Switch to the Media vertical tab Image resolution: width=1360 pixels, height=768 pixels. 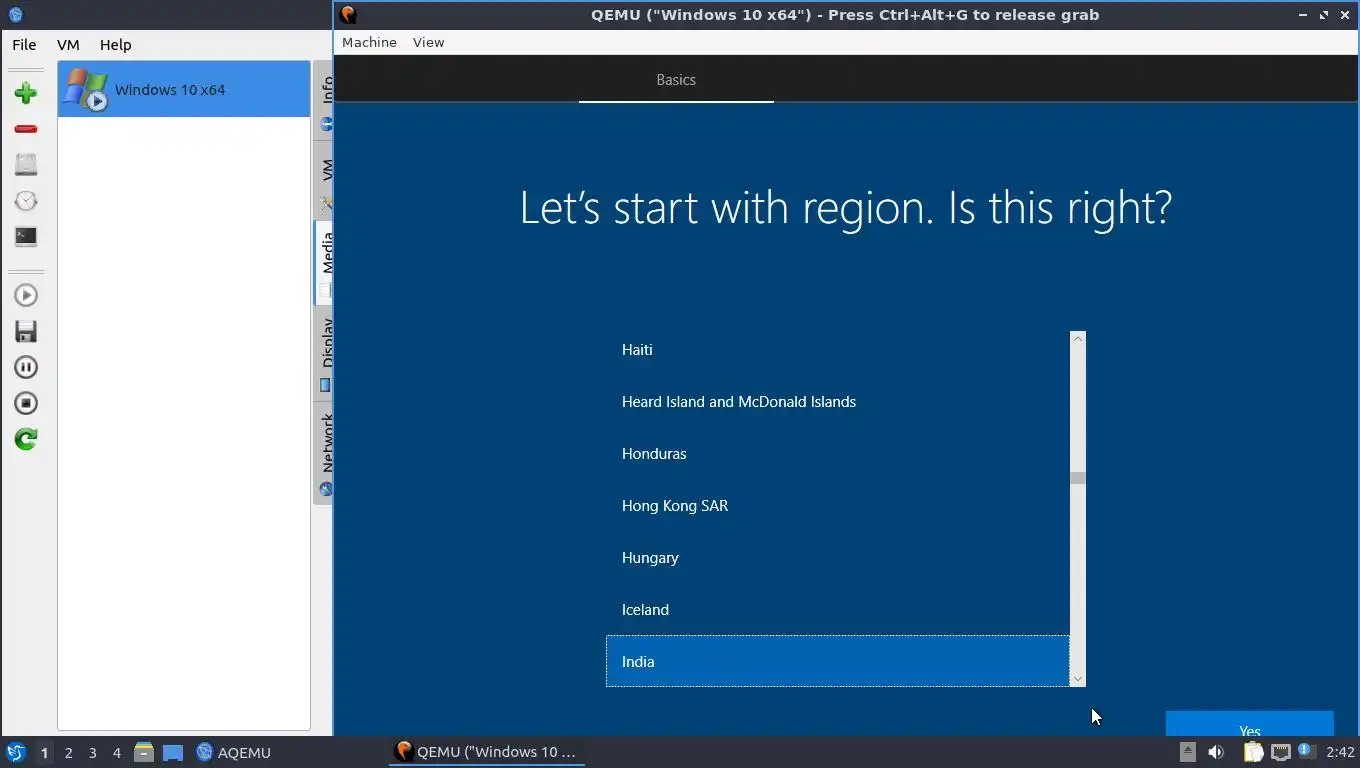[x=324, y=262]
